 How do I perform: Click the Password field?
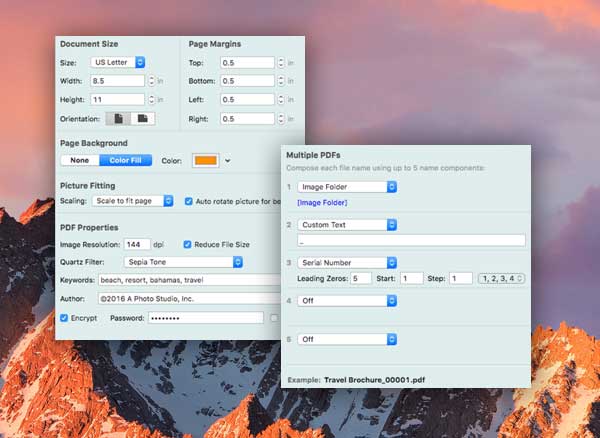pyautogui.click(x=206, y=318)
